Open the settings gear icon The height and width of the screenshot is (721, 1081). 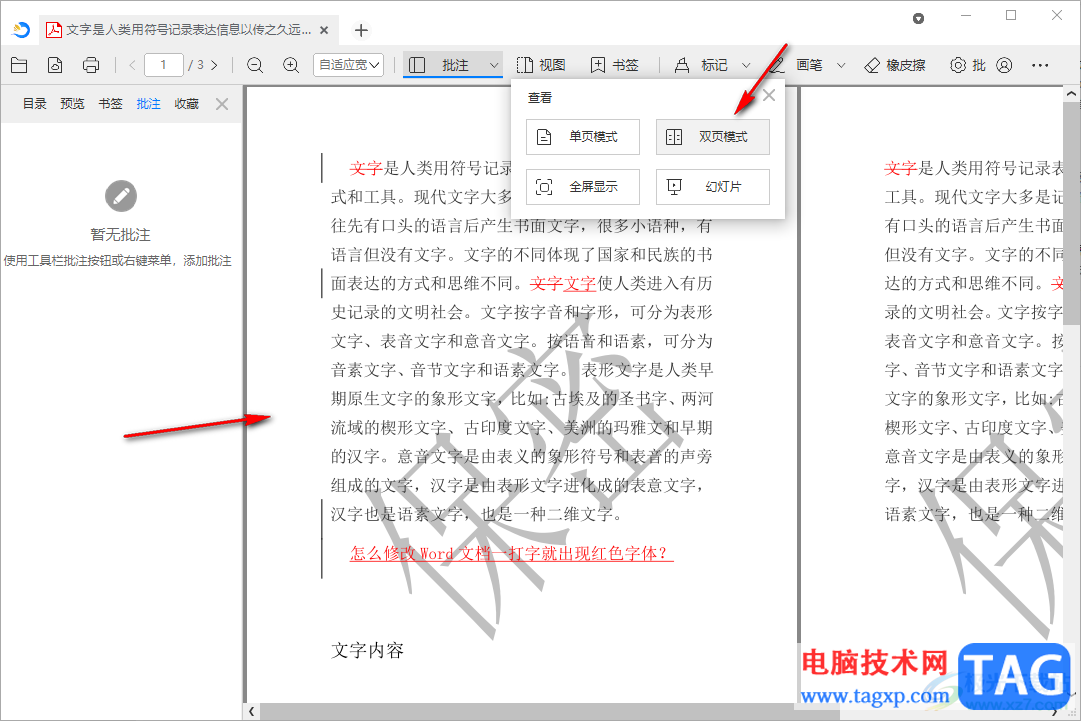point(958,65)
